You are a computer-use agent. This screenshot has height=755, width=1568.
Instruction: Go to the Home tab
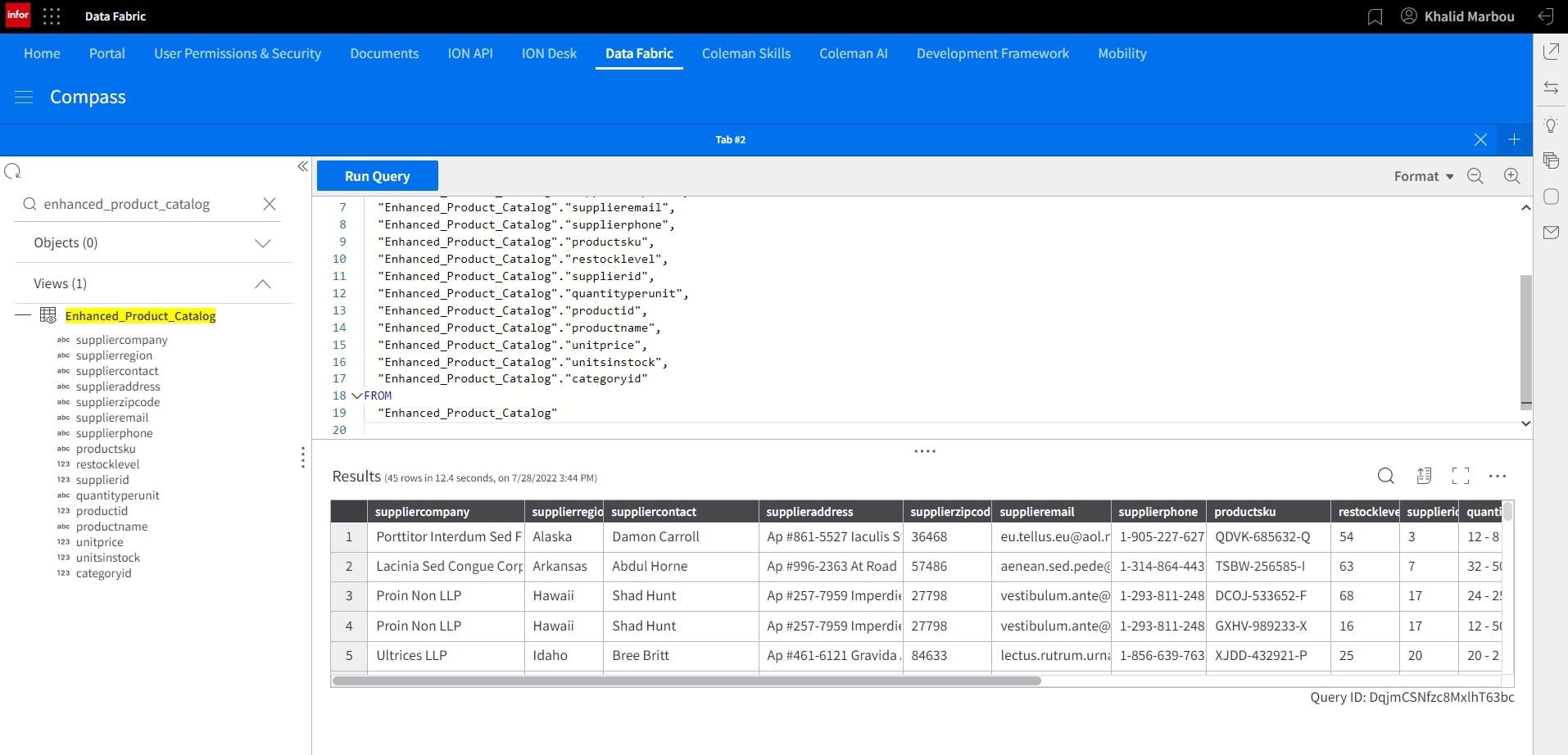(x=42, y=53)
